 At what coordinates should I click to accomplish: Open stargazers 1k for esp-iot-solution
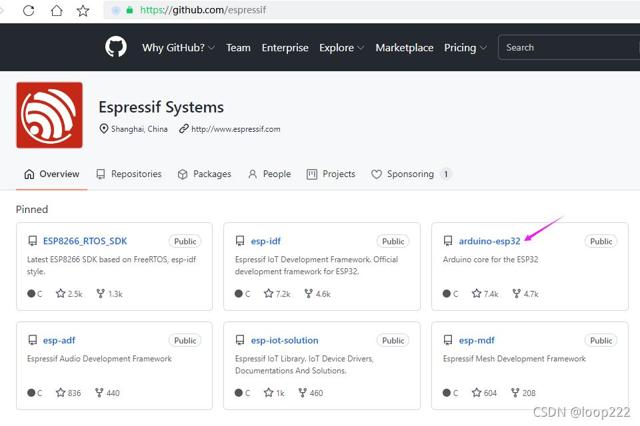[274, 393]
